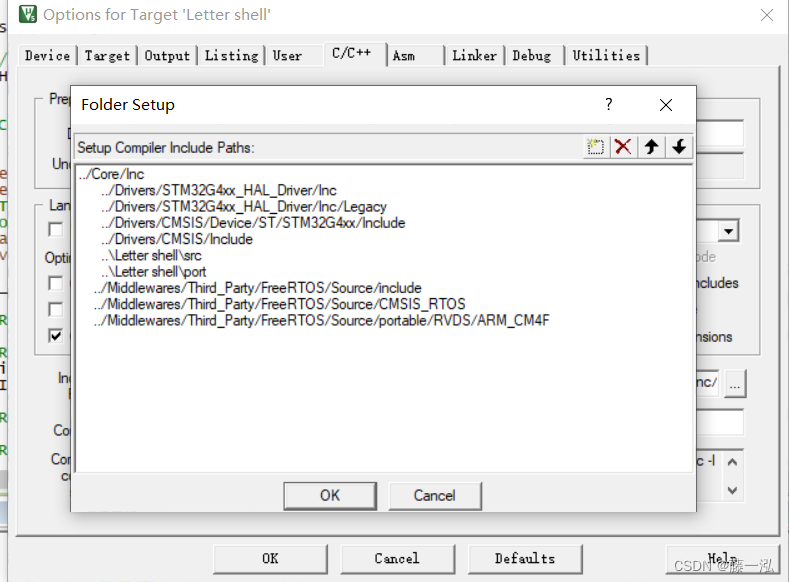789x582 pixels.
Task: Move include path down with the arrow
Action: pos(679,147)
